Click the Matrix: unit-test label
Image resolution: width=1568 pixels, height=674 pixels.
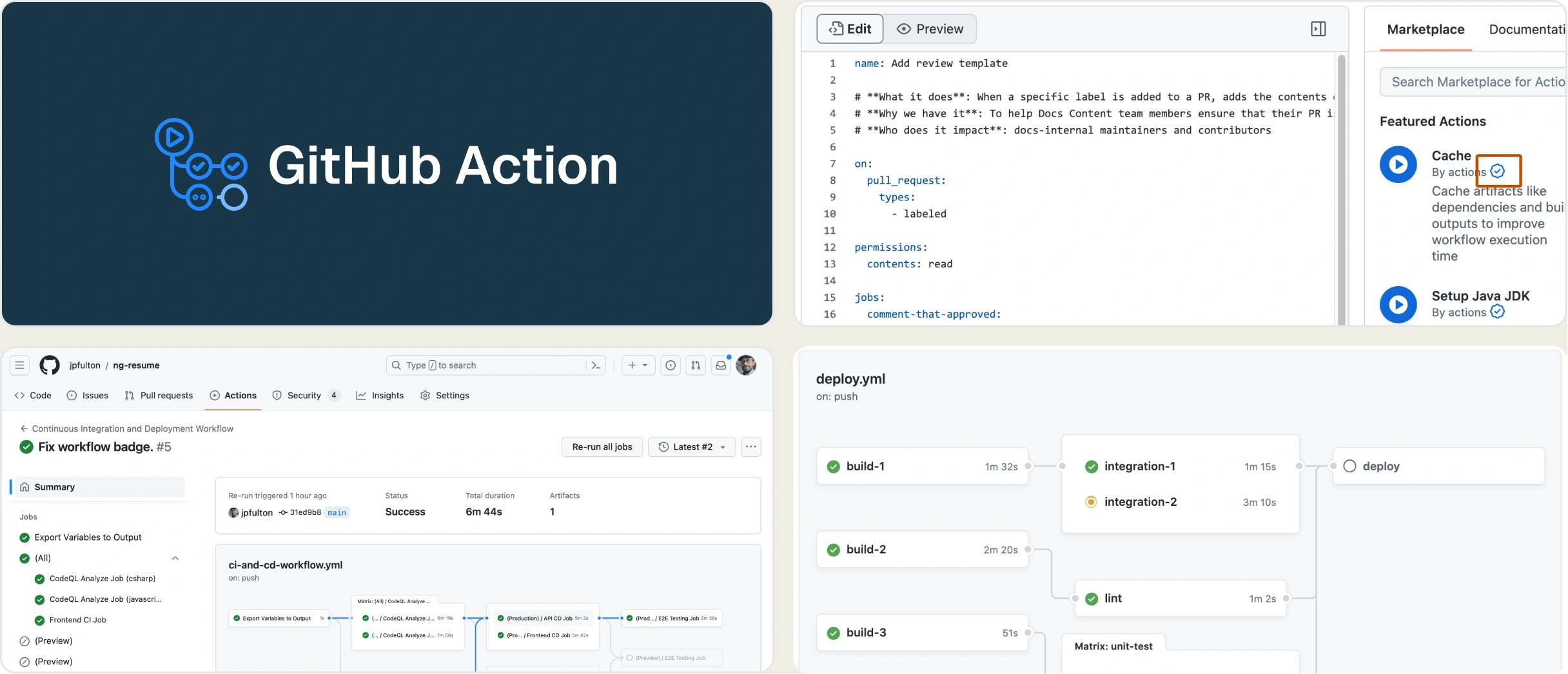pyautogui.click(x=1113, y=646)
